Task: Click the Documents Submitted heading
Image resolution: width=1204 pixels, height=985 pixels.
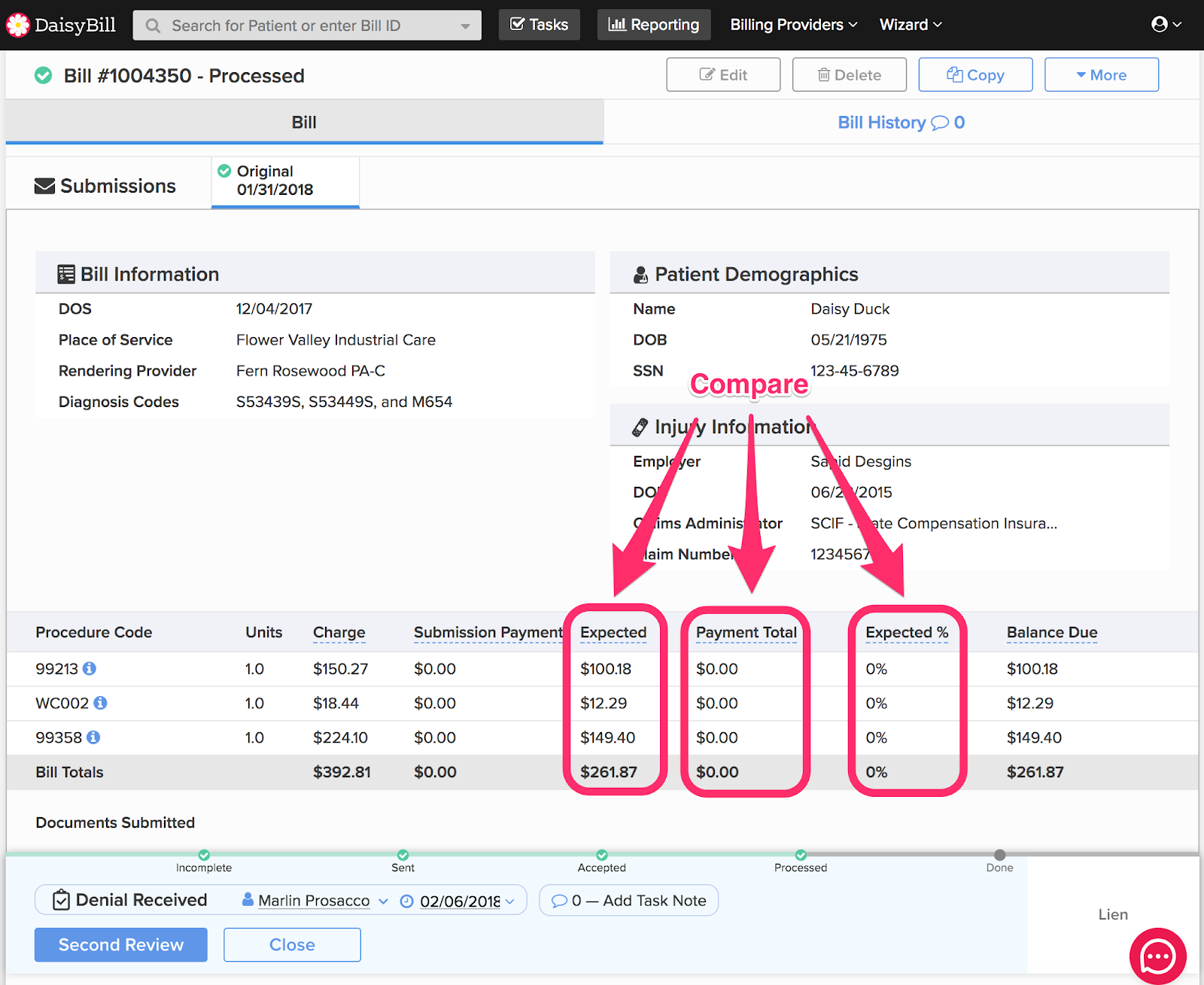Action: 115,822
